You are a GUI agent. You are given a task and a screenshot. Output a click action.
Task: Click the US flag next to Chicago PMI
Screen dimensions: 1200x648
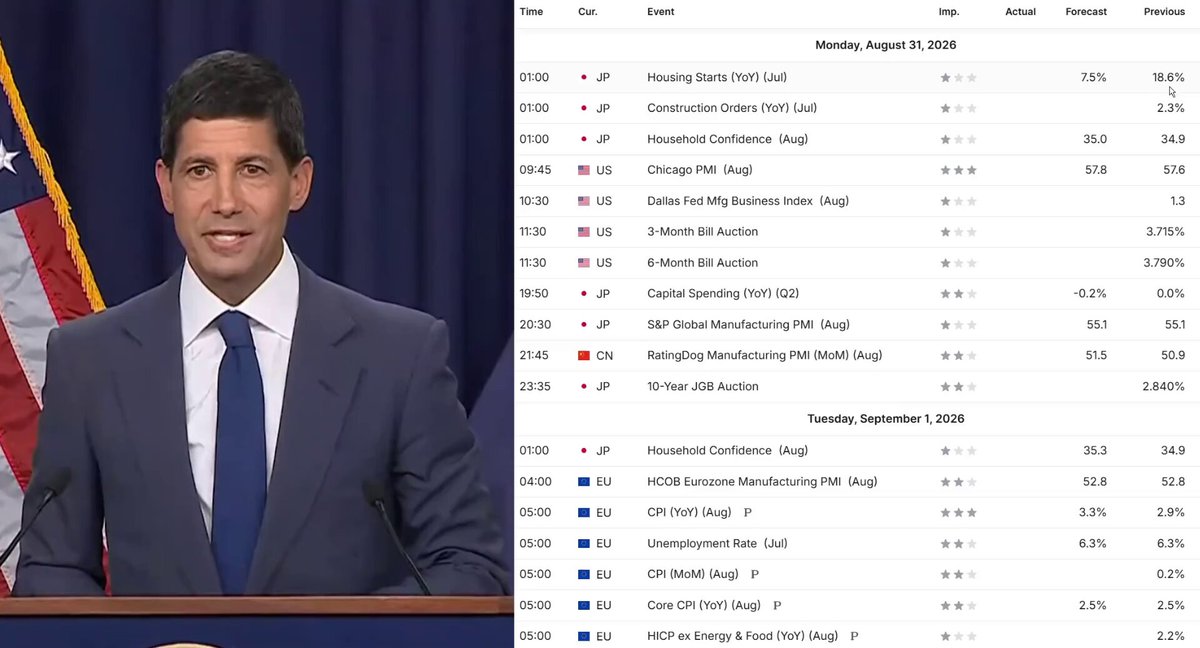point(584,170)
